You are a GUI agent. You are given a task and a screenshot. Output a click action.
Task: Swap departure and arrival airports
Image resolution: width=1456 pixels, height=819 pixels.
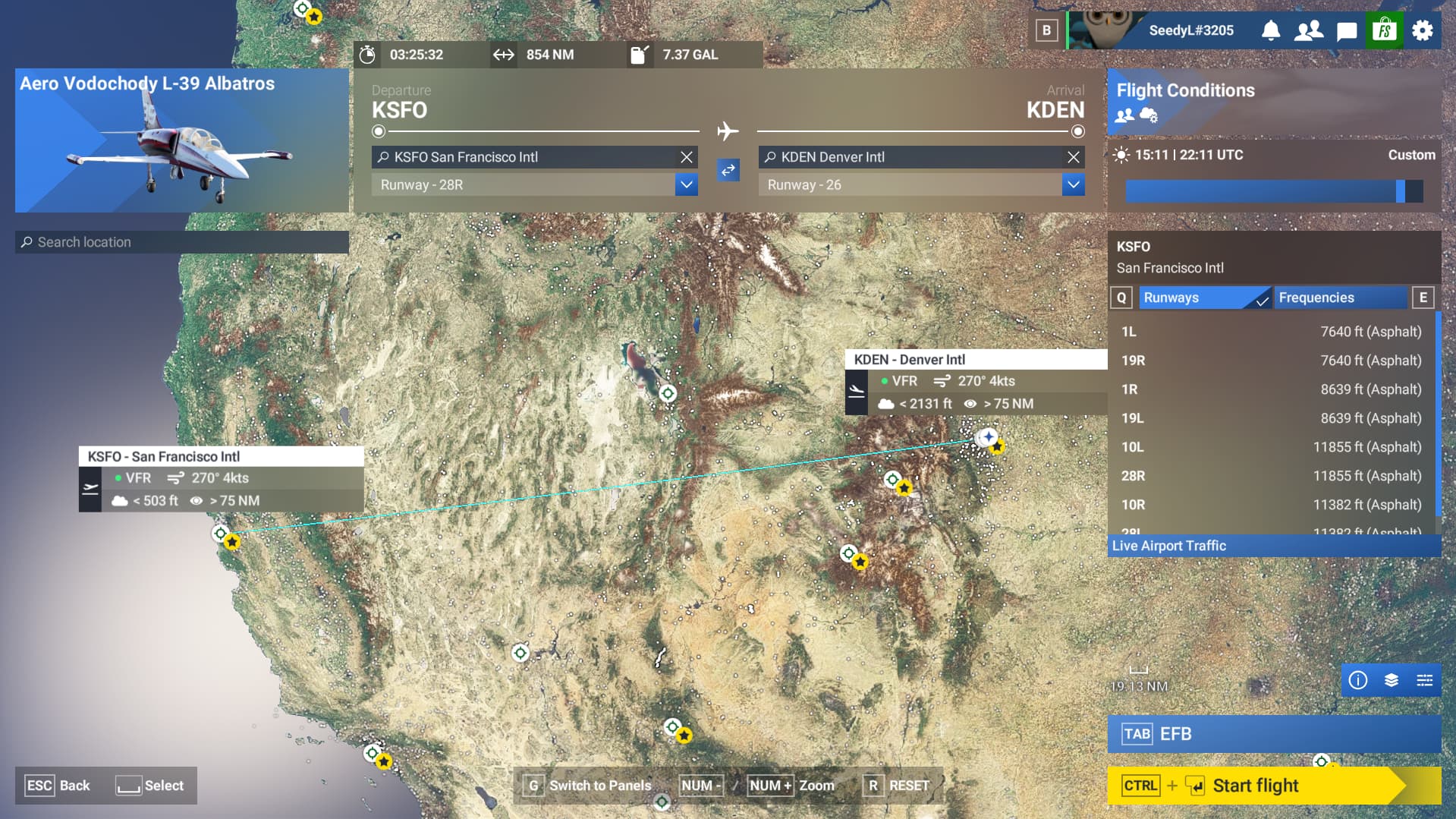point(728,170)
